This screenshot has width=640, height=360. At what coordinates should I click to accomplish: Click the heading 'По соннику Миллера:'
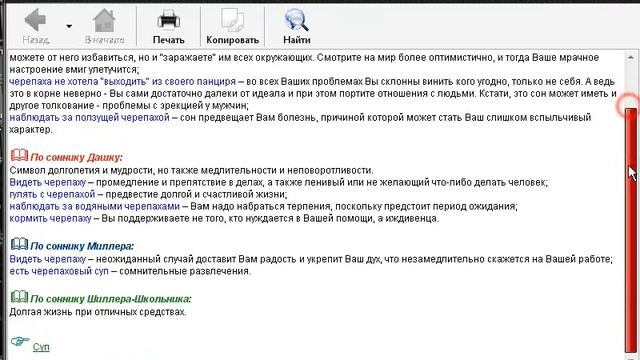(82, 246)
